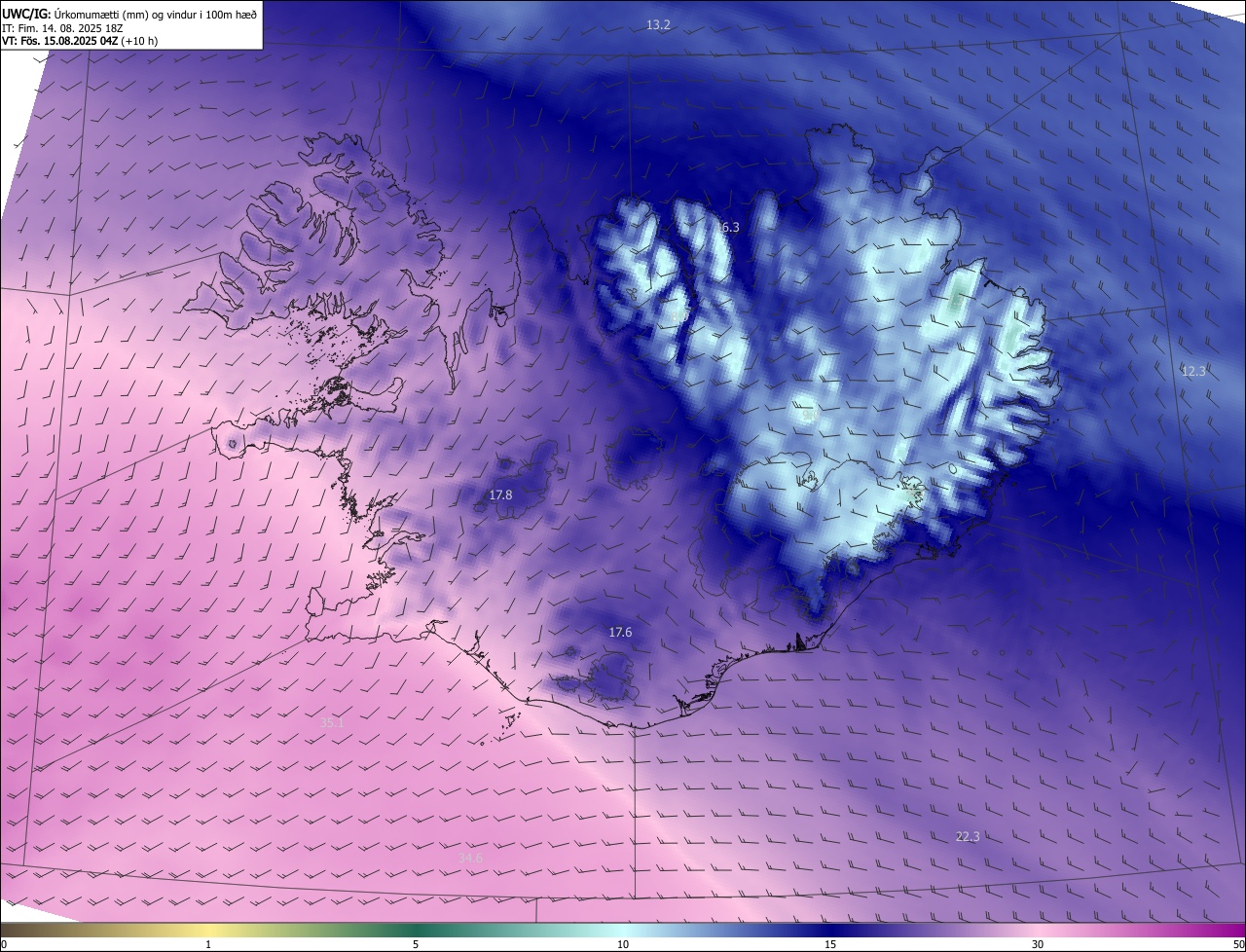Image resolution: width=1246 pixels, height=952 pixels.
Task: Click the 22.3 value in the southeast
Action: coord(968,836)
